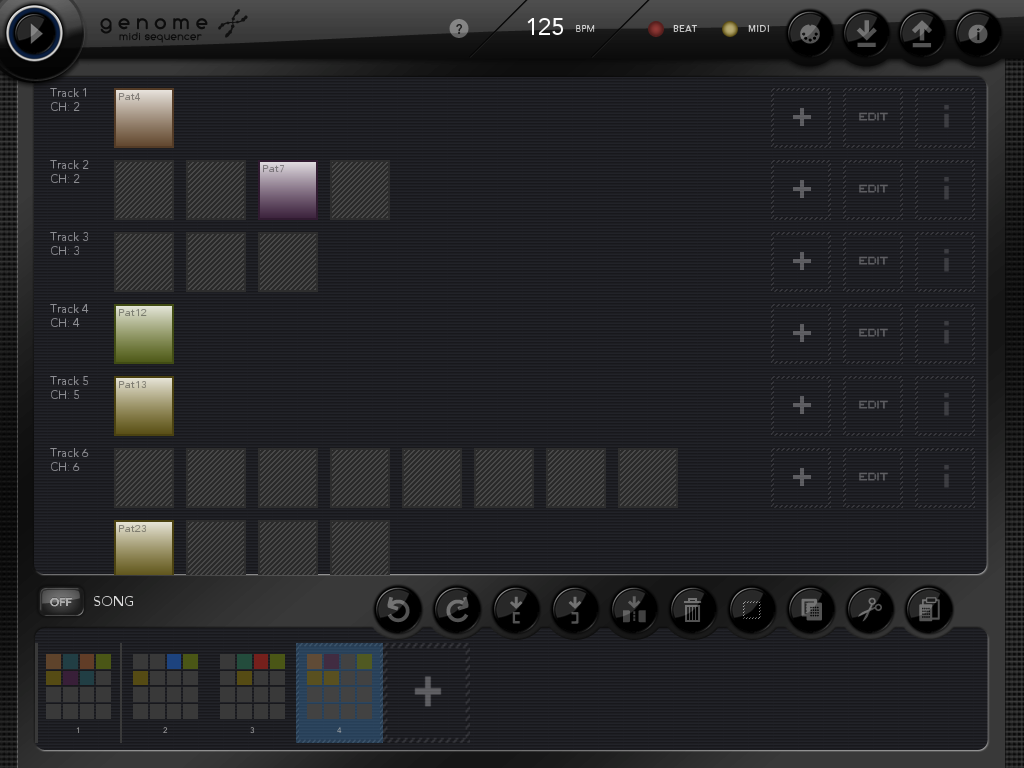Open Track 5 info button
This screenshot has width=1024, height=768.
[946, 406]
